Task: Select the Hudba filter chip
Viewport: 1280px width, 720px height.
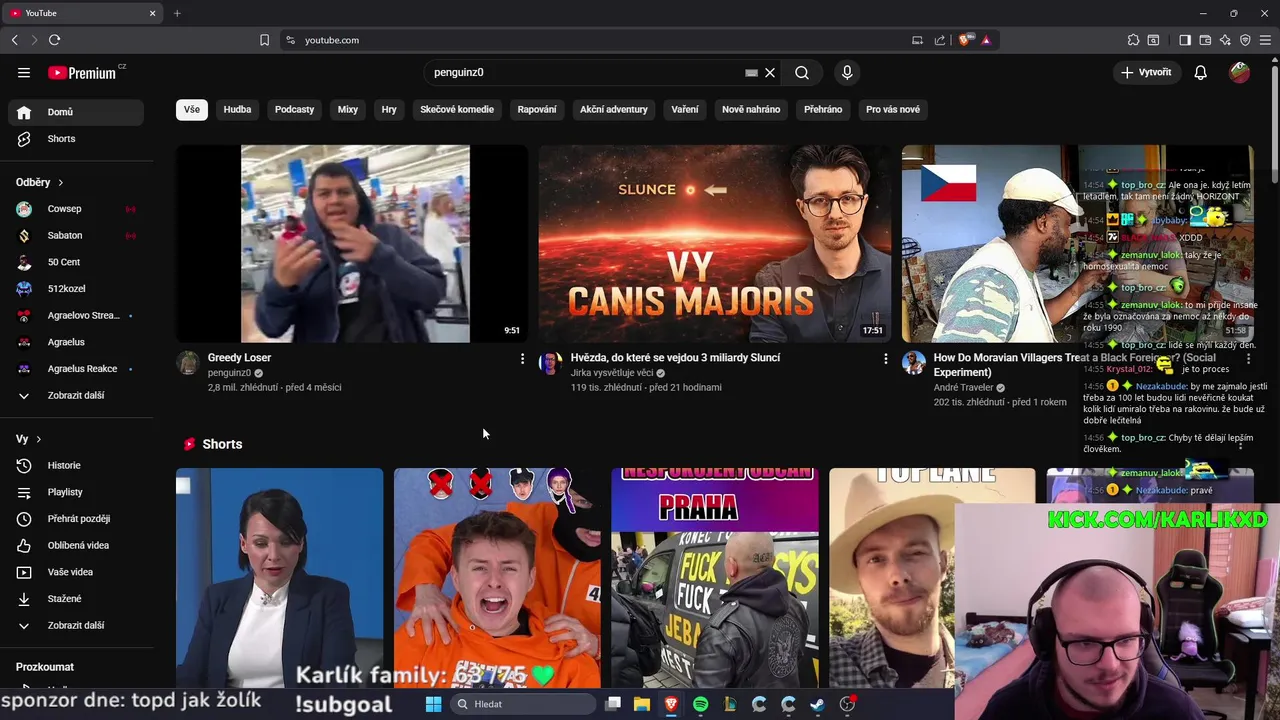Action: point(237,109)
